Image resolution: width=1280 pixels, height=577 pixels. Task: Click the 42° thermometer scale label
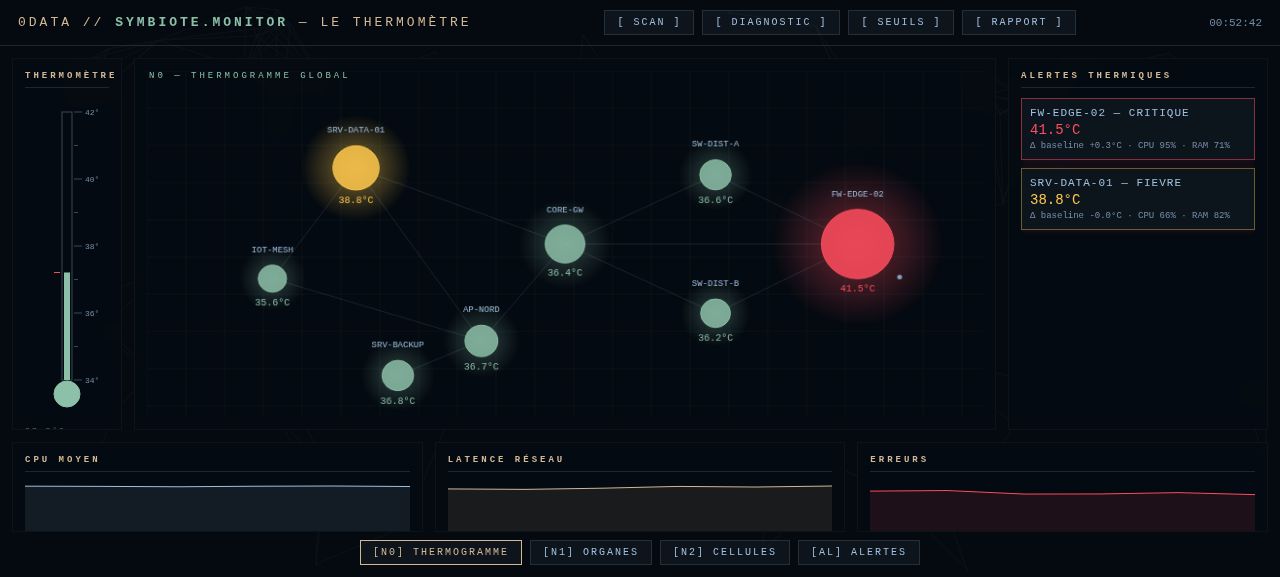tap(92, 113)
